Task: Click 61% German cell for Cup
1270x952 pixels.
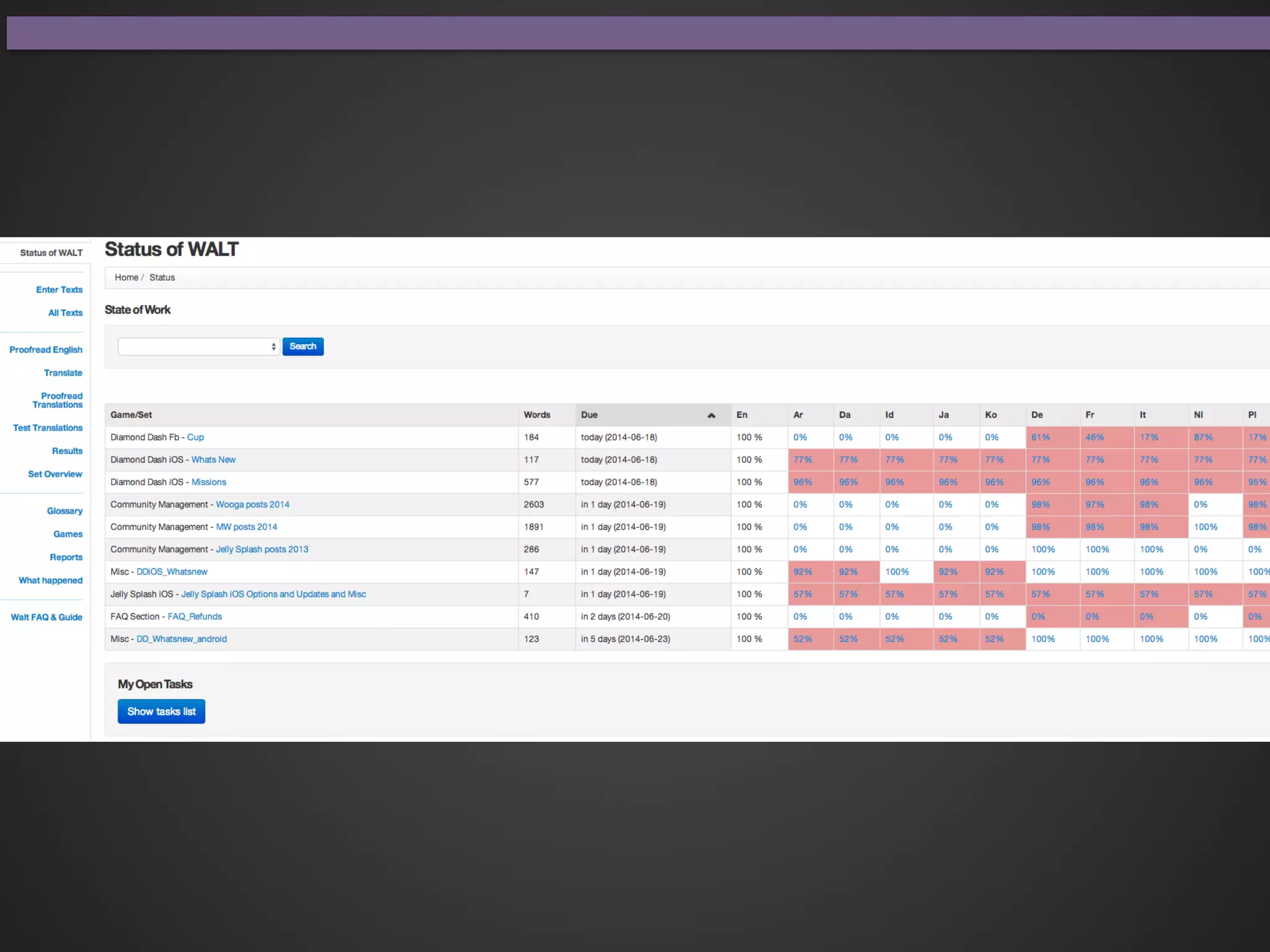Action: pos(1041,438)
